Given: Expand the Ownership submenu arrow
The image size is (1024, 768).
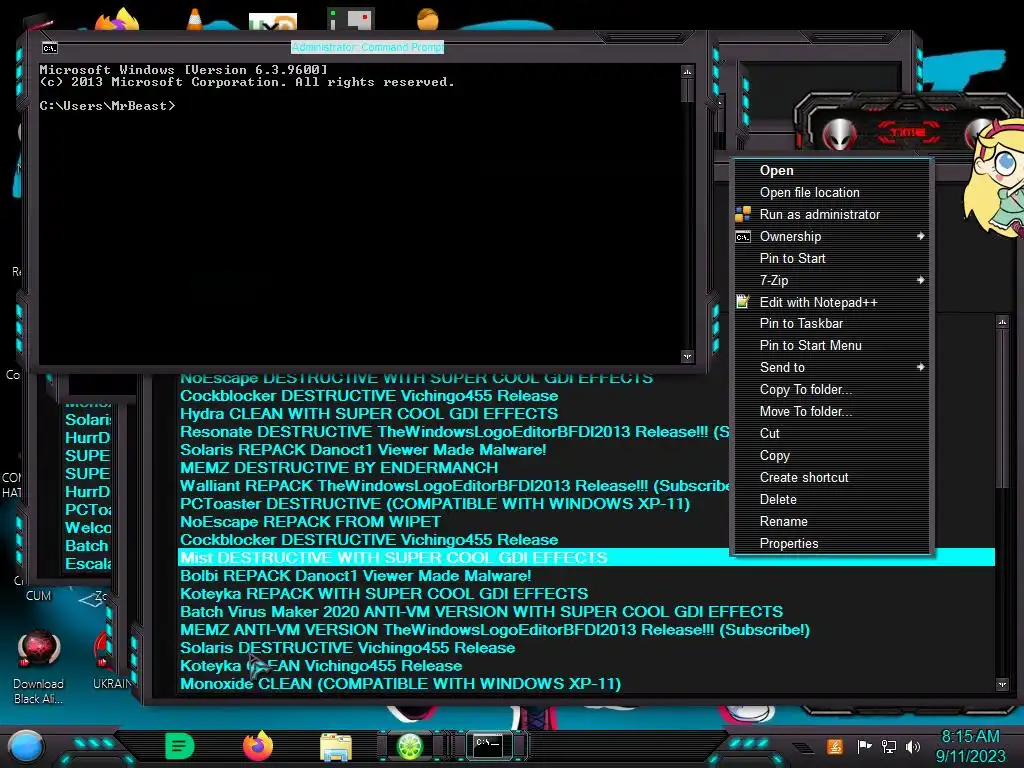Looking at the screenshot, I should coord(920,236).
